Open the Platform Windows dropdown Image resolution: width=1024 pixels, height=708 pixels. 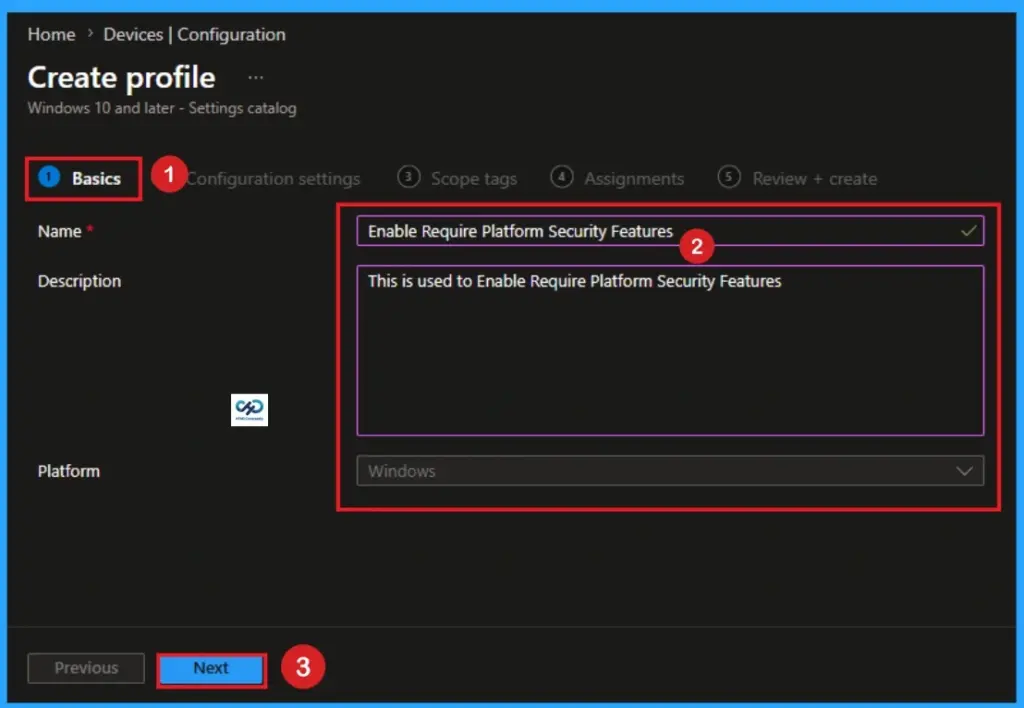pos(670,471)
